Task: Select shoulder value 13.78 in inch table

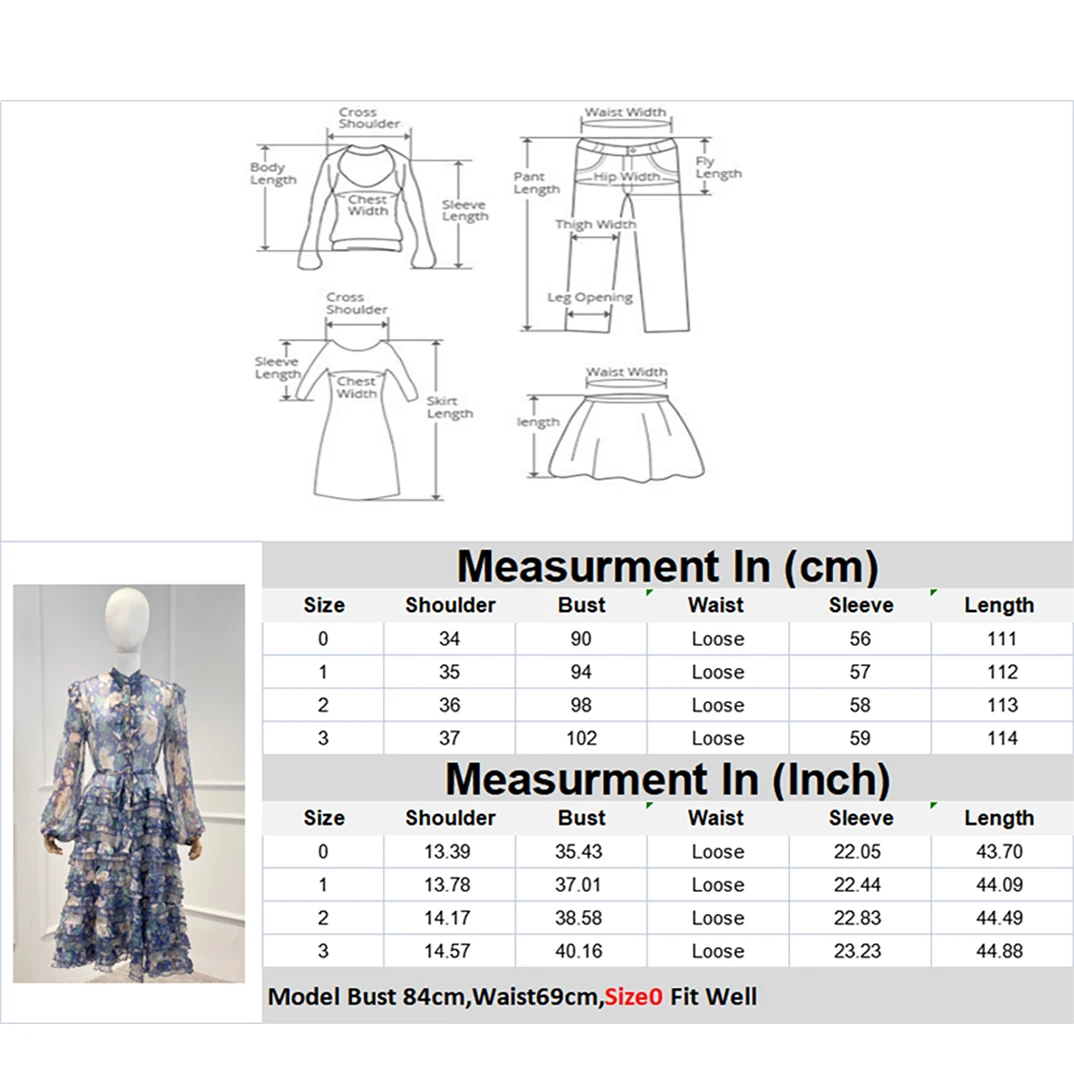Action: tap(447, 885)
